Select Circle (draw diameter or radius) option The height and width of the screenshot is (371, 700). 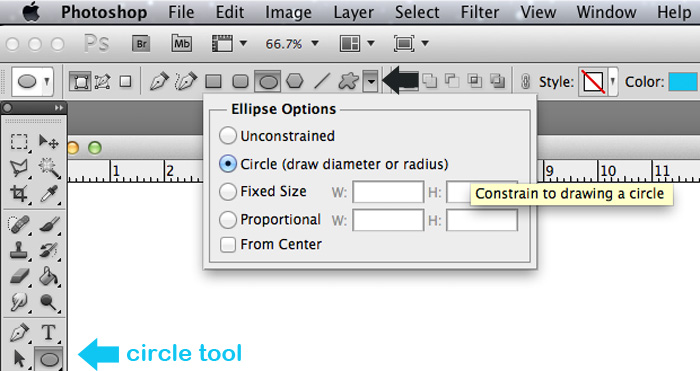click(x=228, y=164)
